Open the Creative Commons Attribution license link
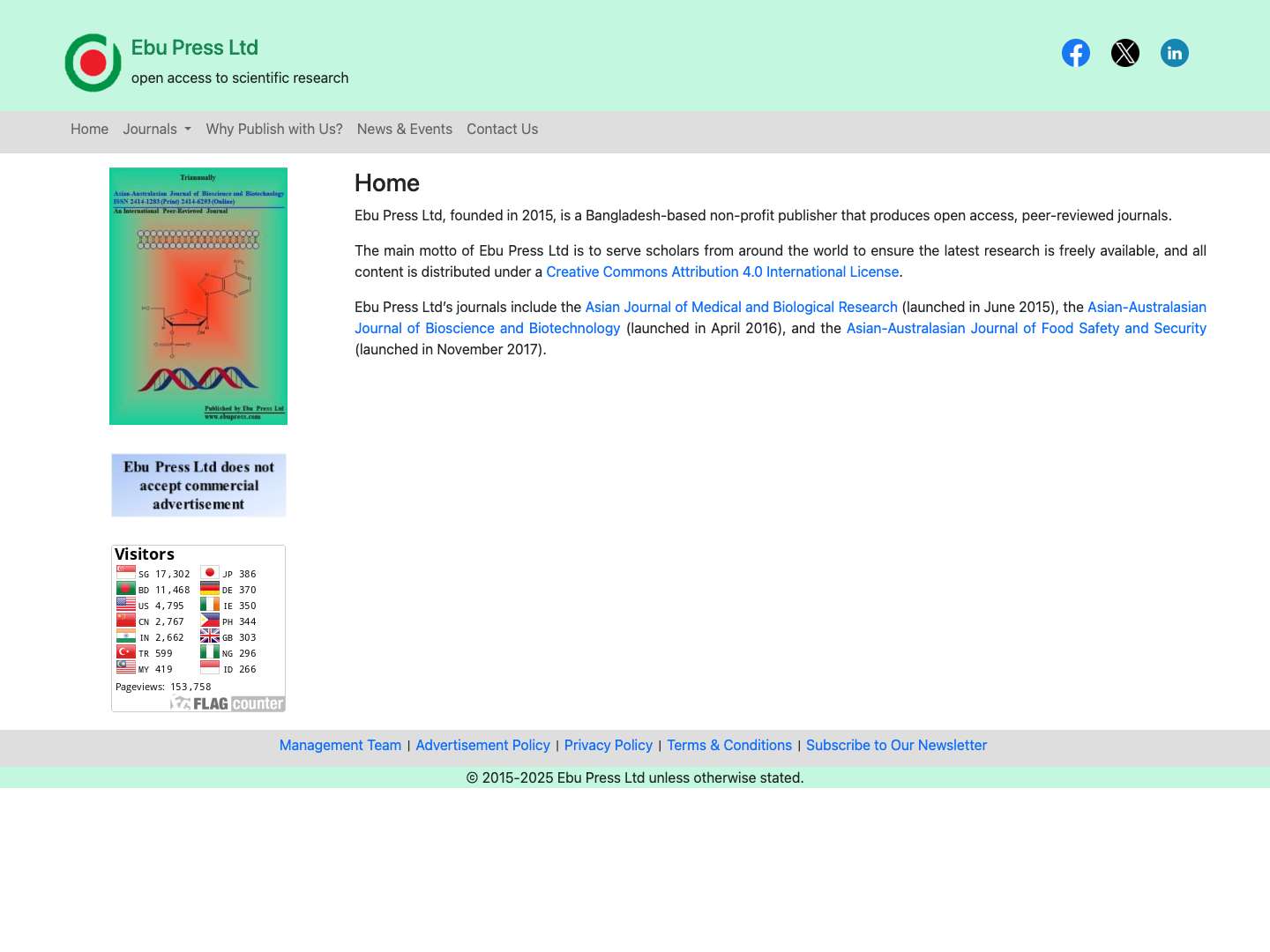 722,271
